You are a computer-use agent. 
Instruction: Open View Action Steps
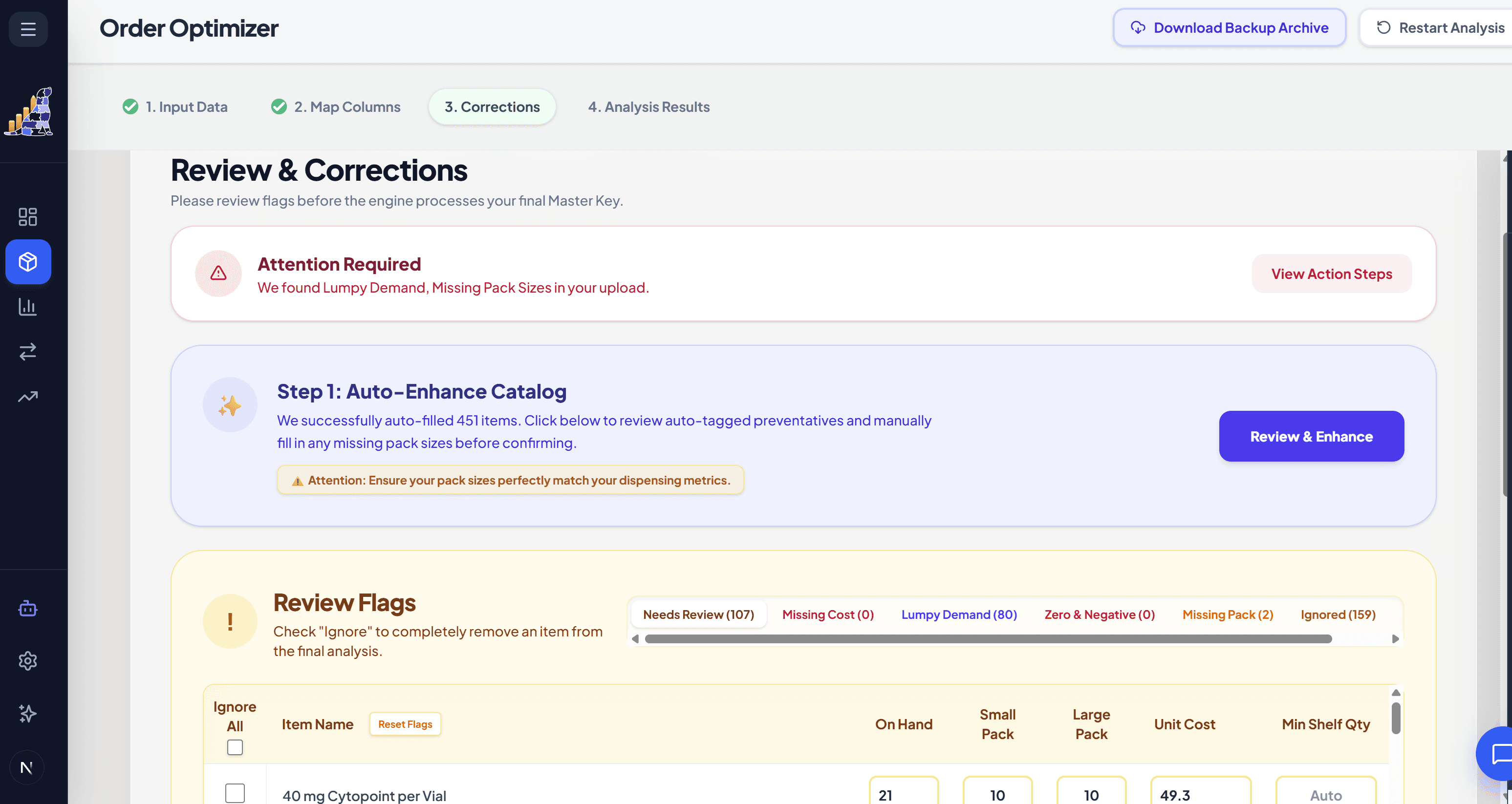click(1332, 274)
